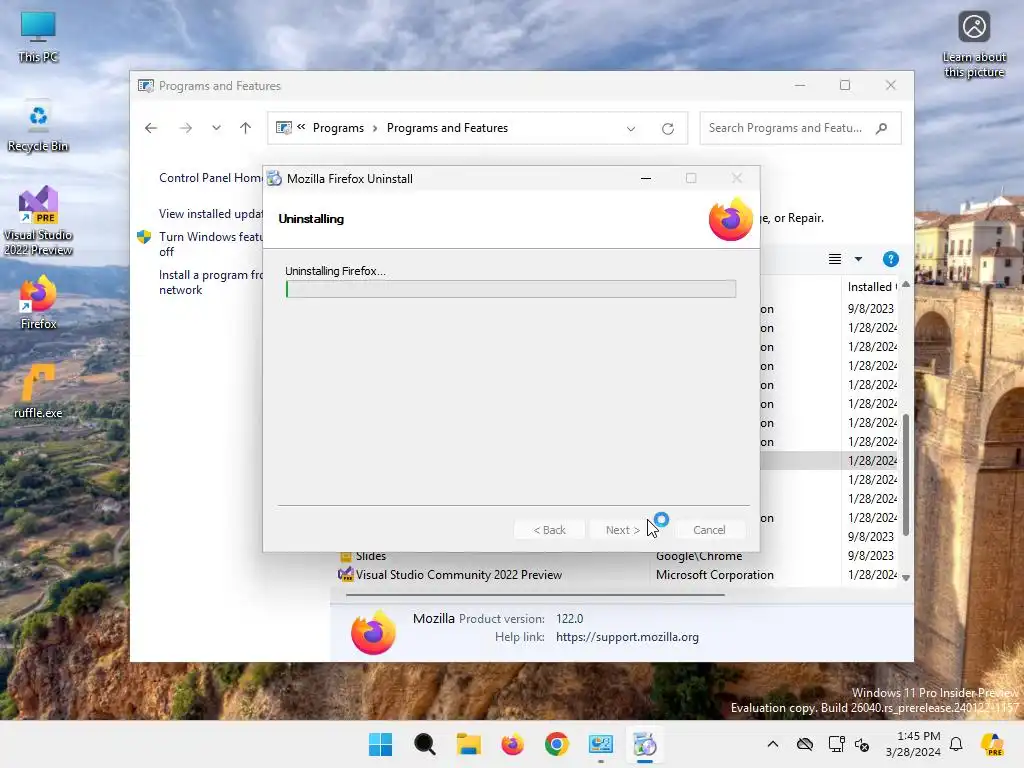Click product version value 122.0

coord(569,618)
